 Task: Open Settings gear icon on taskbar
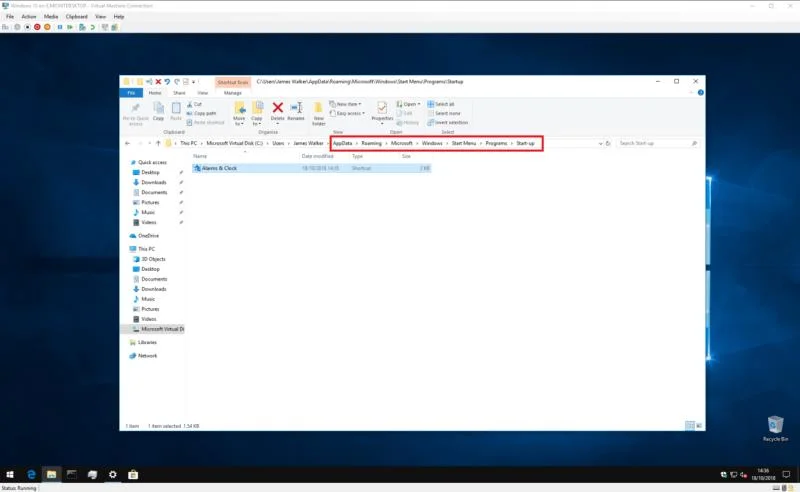coord(113,475)
